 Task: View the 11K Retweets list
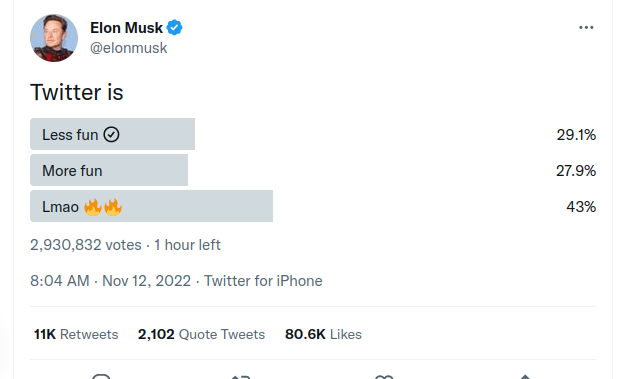point(76,334)
